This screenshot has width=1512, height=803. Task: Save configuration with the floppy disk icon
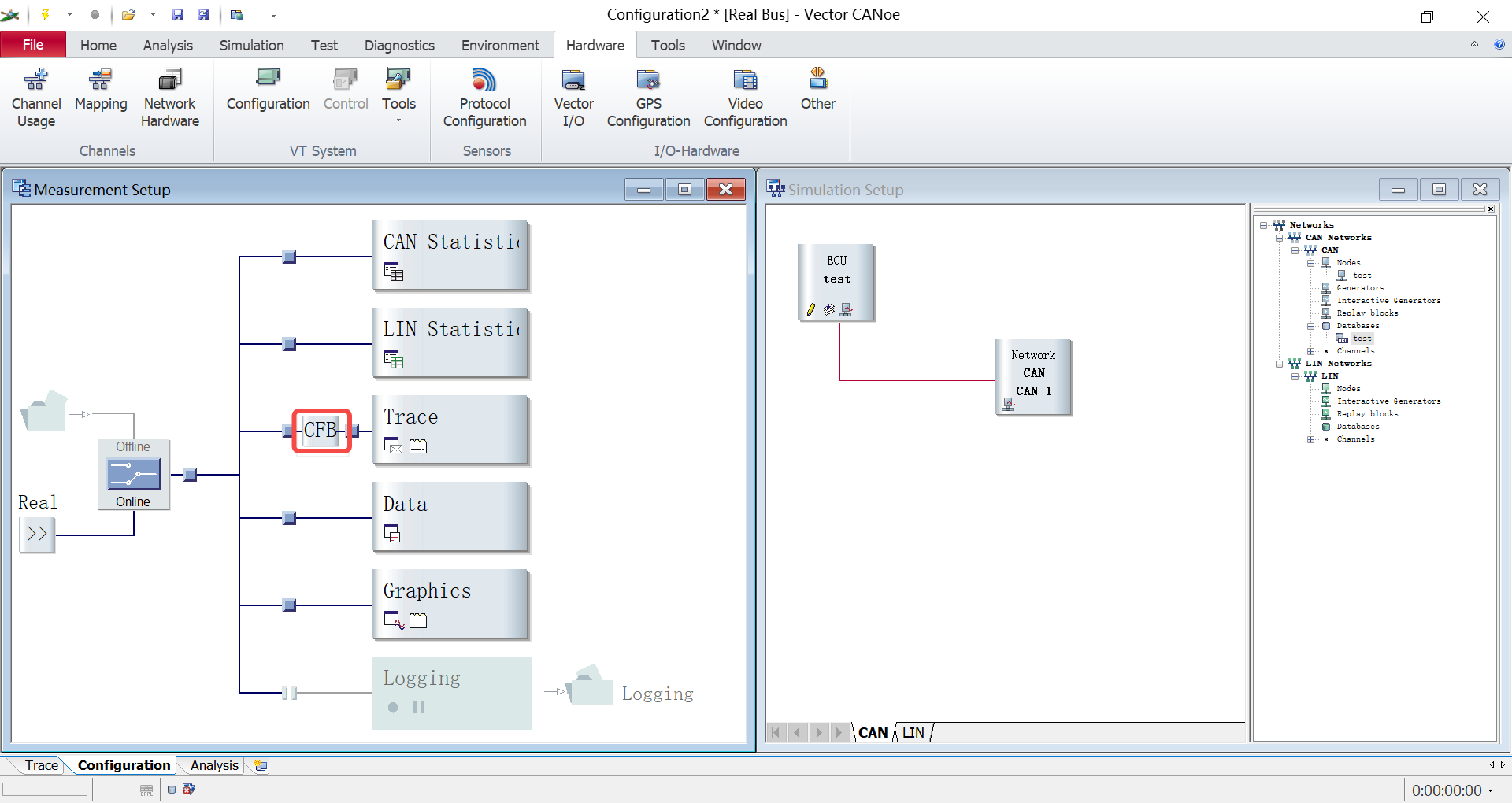178,15
